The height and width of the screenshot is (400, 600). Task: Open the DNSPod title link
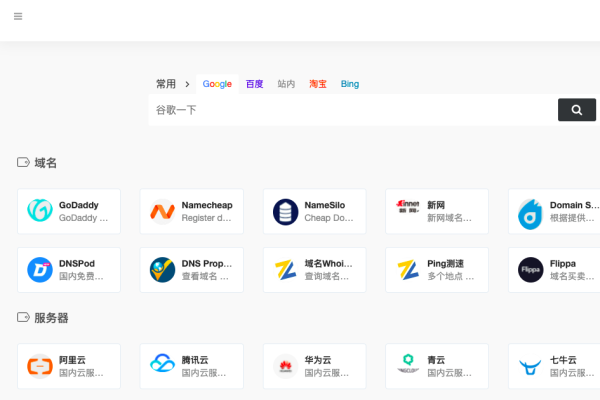tap(77, 264)
